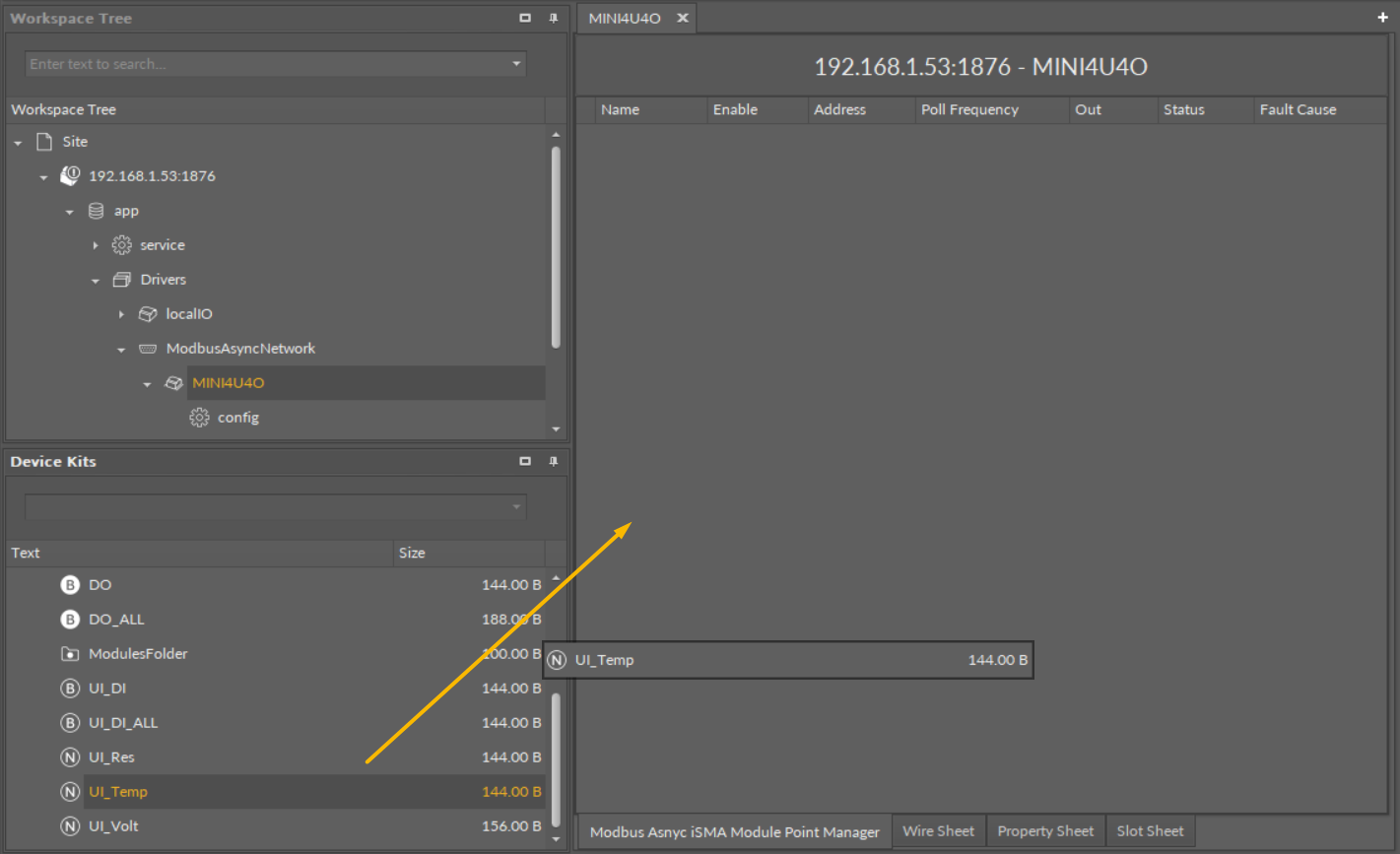Screen dimensions: 1400x854
Task: Switch to the Wire Sheet tab
Action: point(938,831)
